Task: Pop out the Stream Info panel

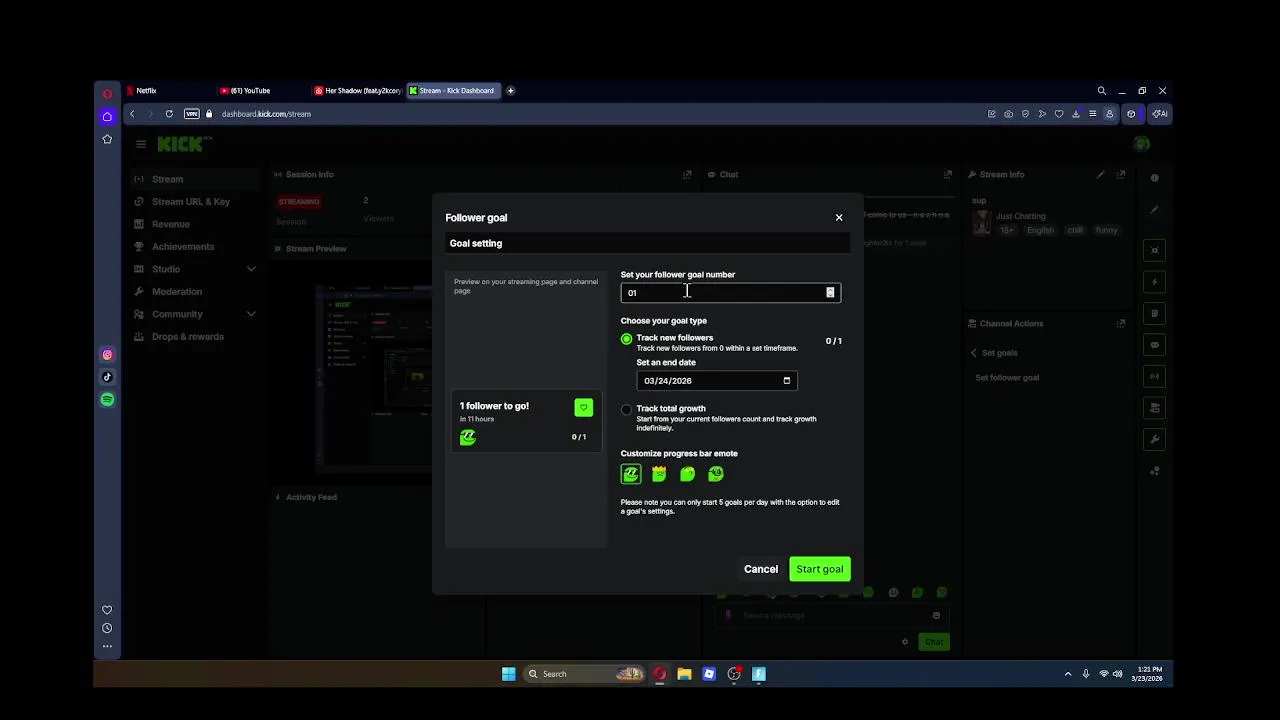Action: pyautogui.click(x=1121, y=175)
